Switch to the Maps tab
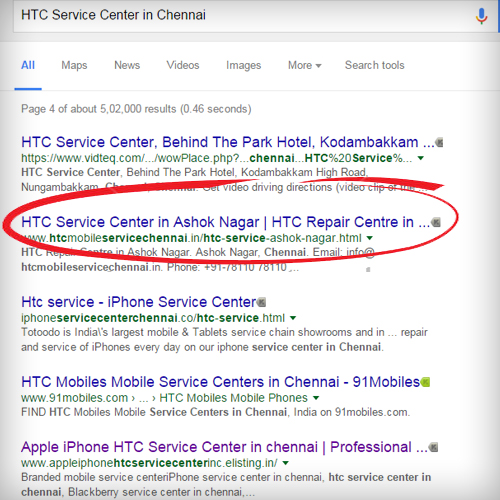This screenshot has height=500, width=500. coord(74,65)
